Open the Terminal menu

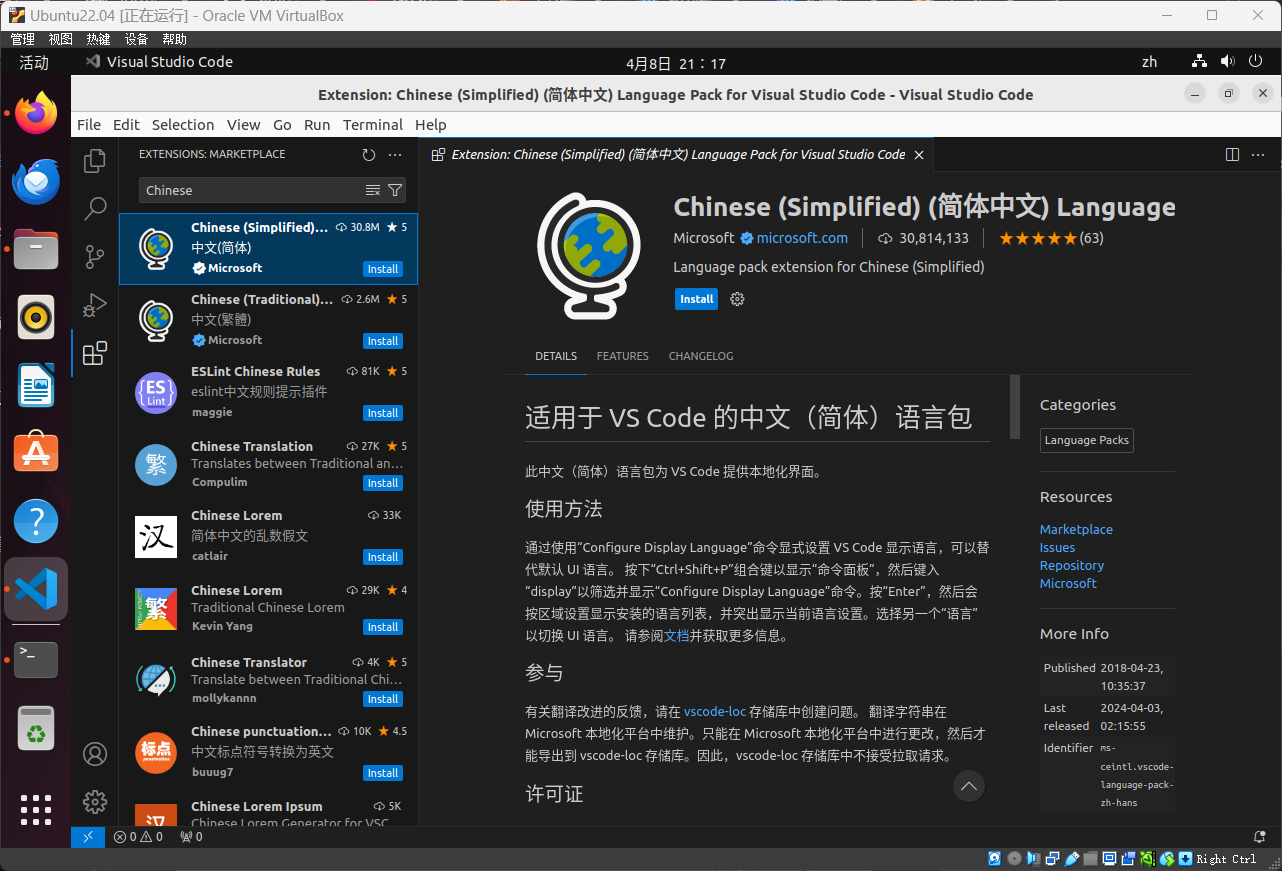tap(372, 125)
